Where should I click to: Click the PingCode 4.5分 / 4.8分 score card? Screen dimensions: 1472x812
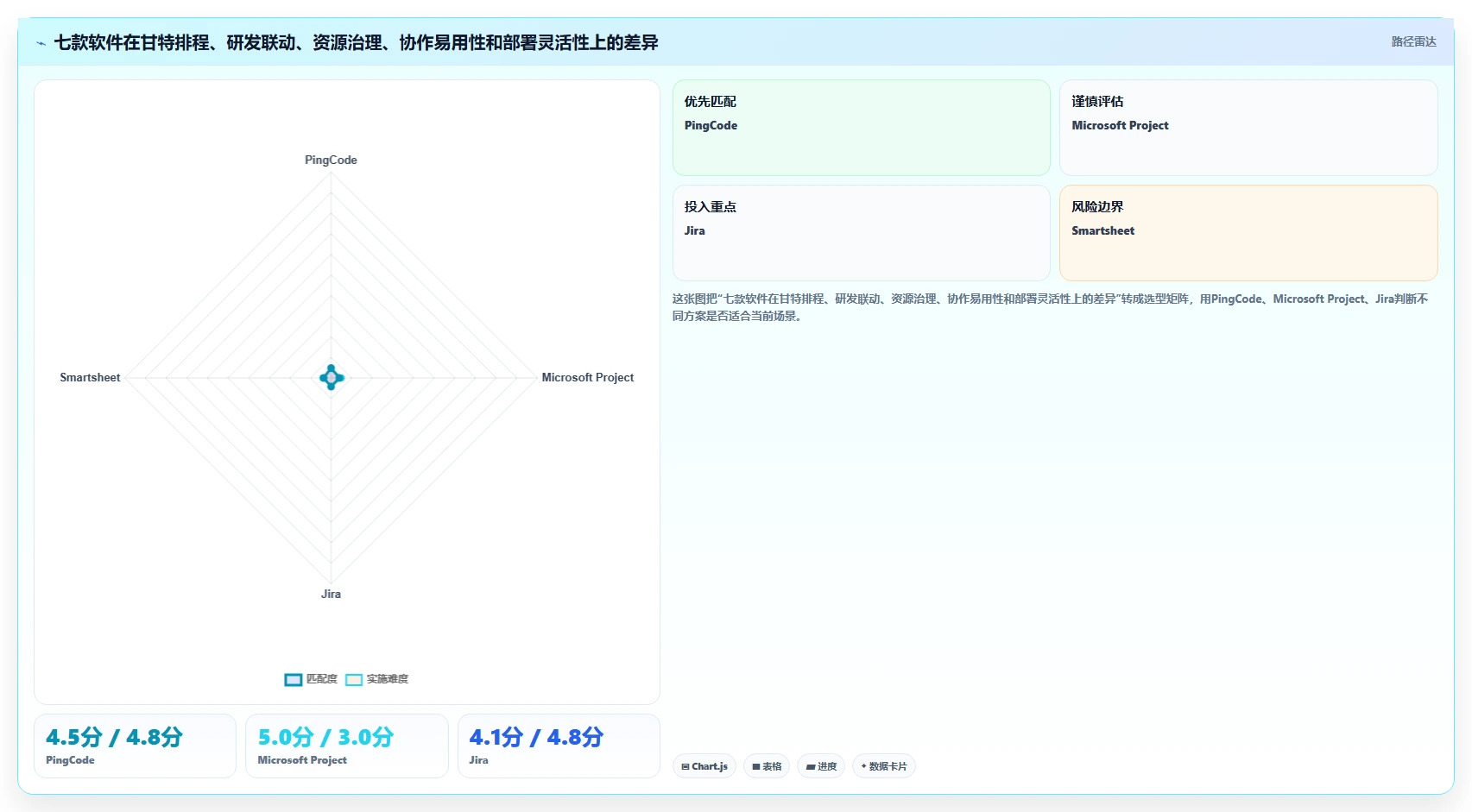(x=135, y=746)
